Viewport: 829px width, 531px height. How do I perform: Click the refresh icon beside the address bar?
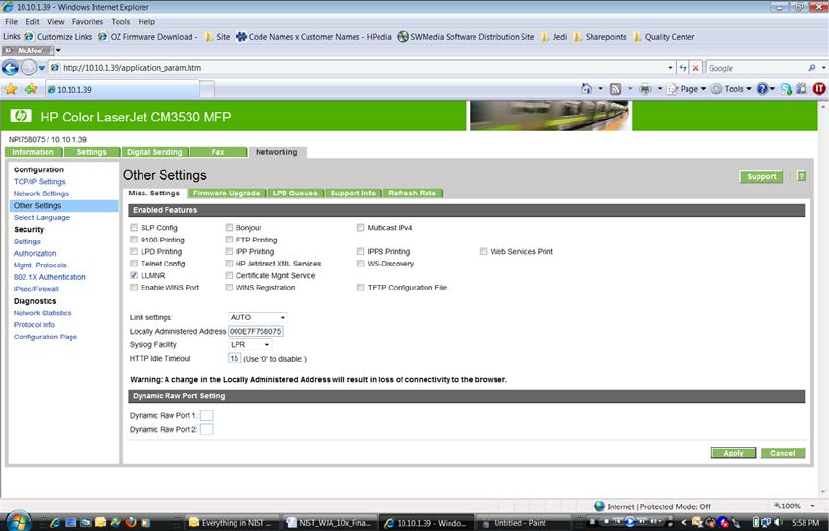point(683,68)
